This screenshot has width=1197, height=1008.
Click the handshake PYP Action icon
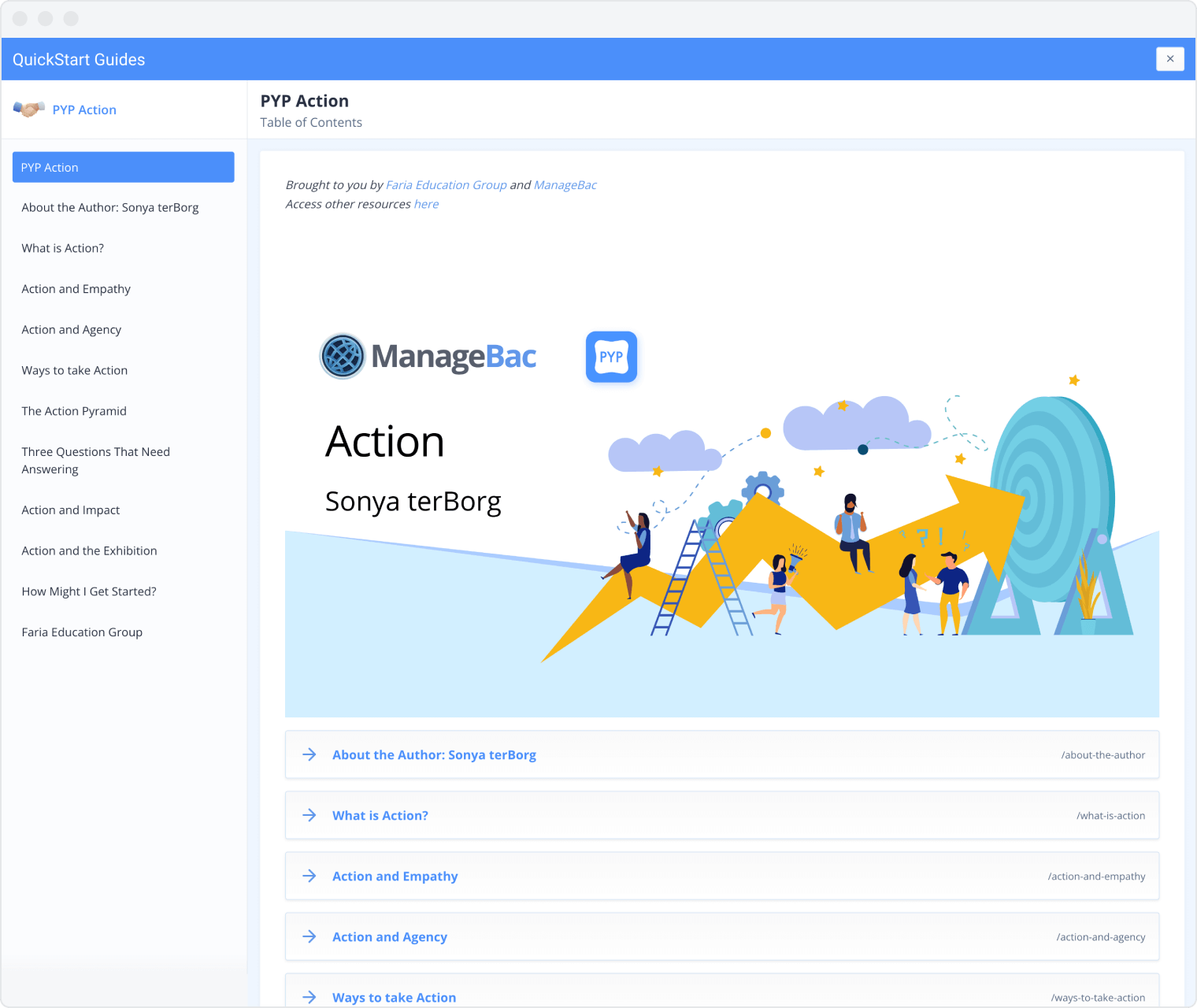(29, 109)
